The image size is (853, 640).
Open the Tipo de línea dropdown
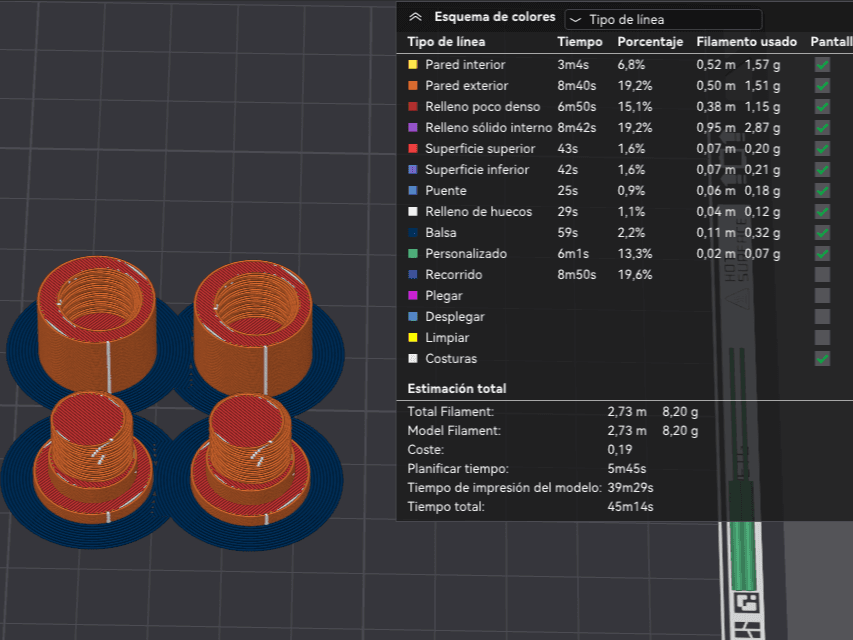[x=663, y=20]
